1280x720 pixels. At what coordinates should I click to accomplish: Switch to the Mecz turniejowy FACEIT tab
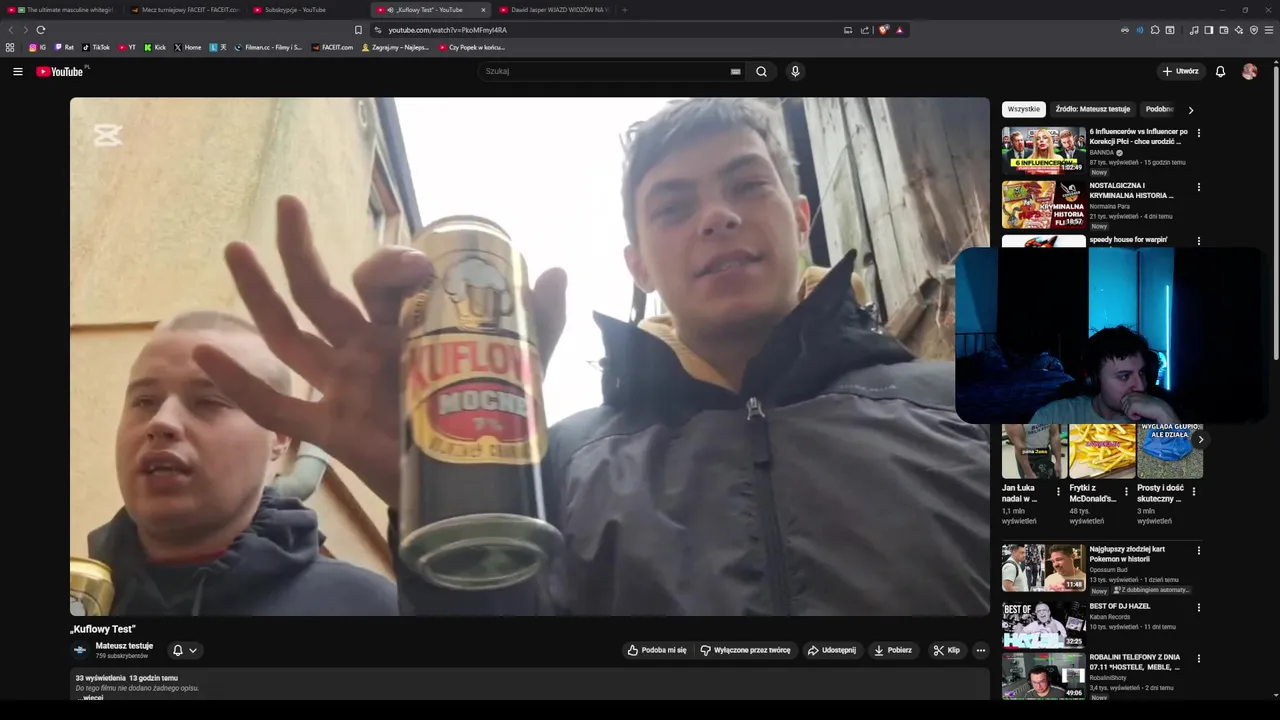click(186, 10)
